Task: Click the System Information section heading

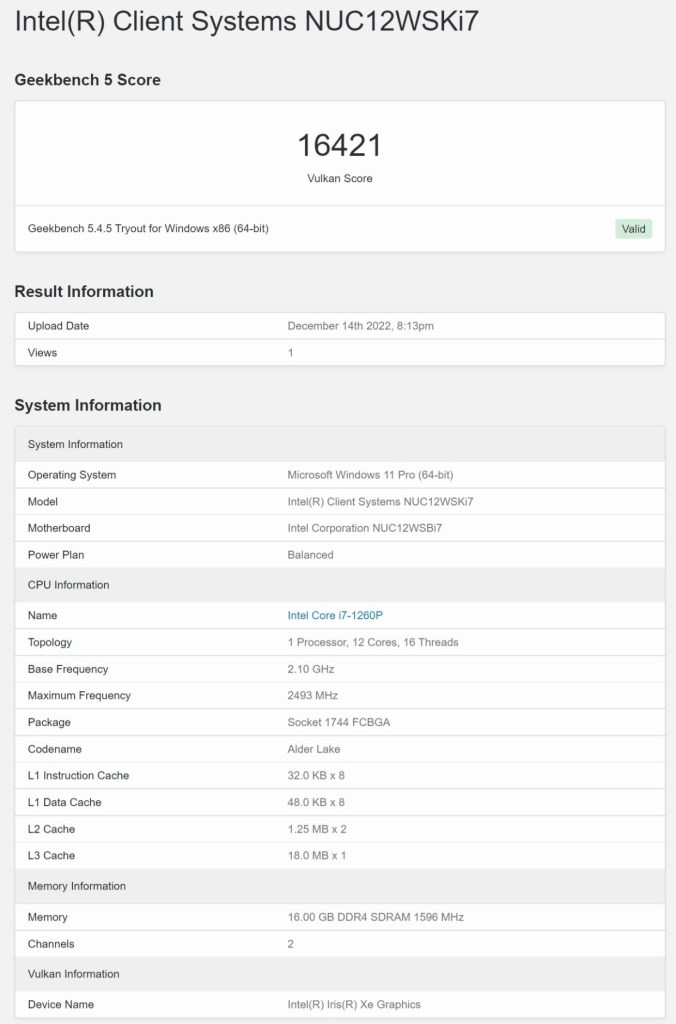Action: tap(88, 405)
